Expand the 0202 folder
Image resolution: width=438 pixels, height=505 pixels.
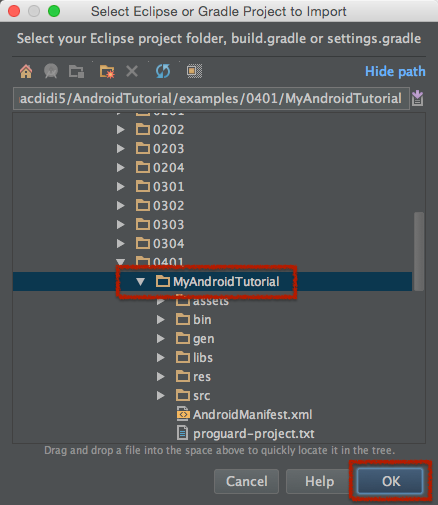[121, 130]
